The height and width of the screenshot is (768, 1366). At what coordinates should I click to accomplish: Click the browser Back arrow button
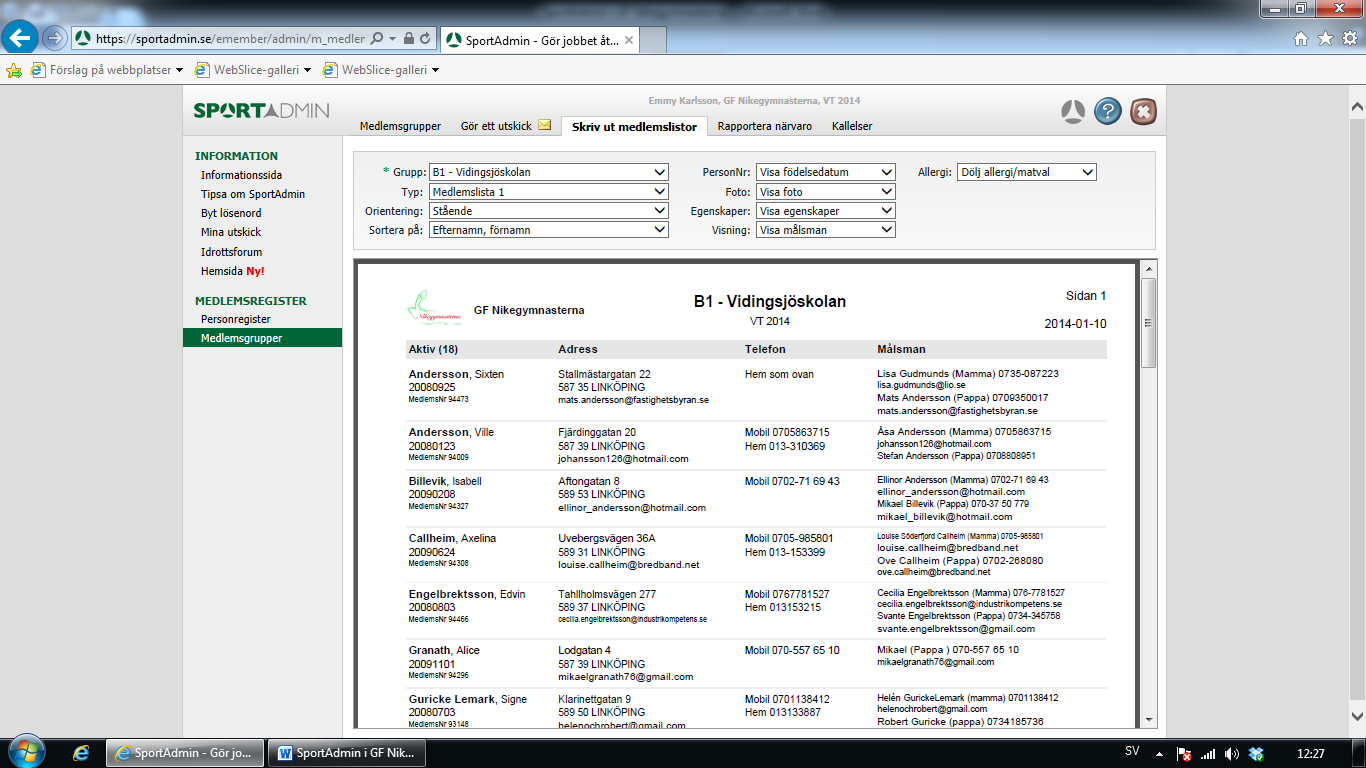tap(21, 38)
